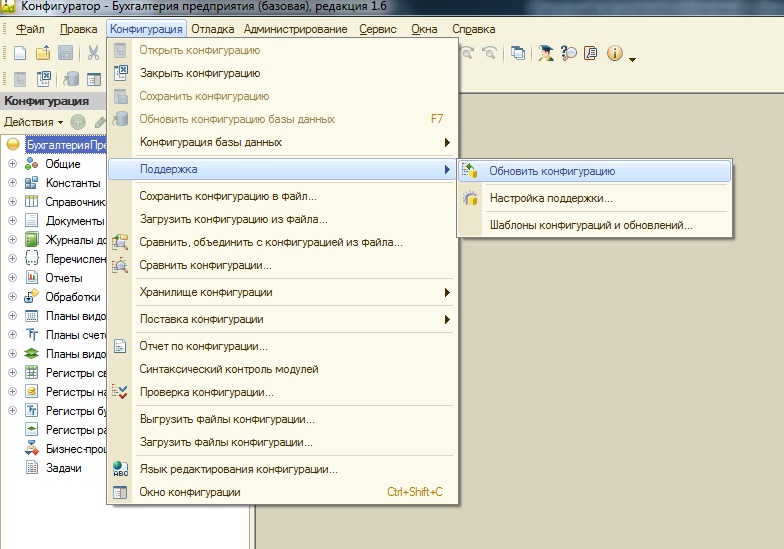This screenshot has width=784, height=549.
Task: Select БухгалтерияПредприятия root tree item
Action: pos(66,145)
